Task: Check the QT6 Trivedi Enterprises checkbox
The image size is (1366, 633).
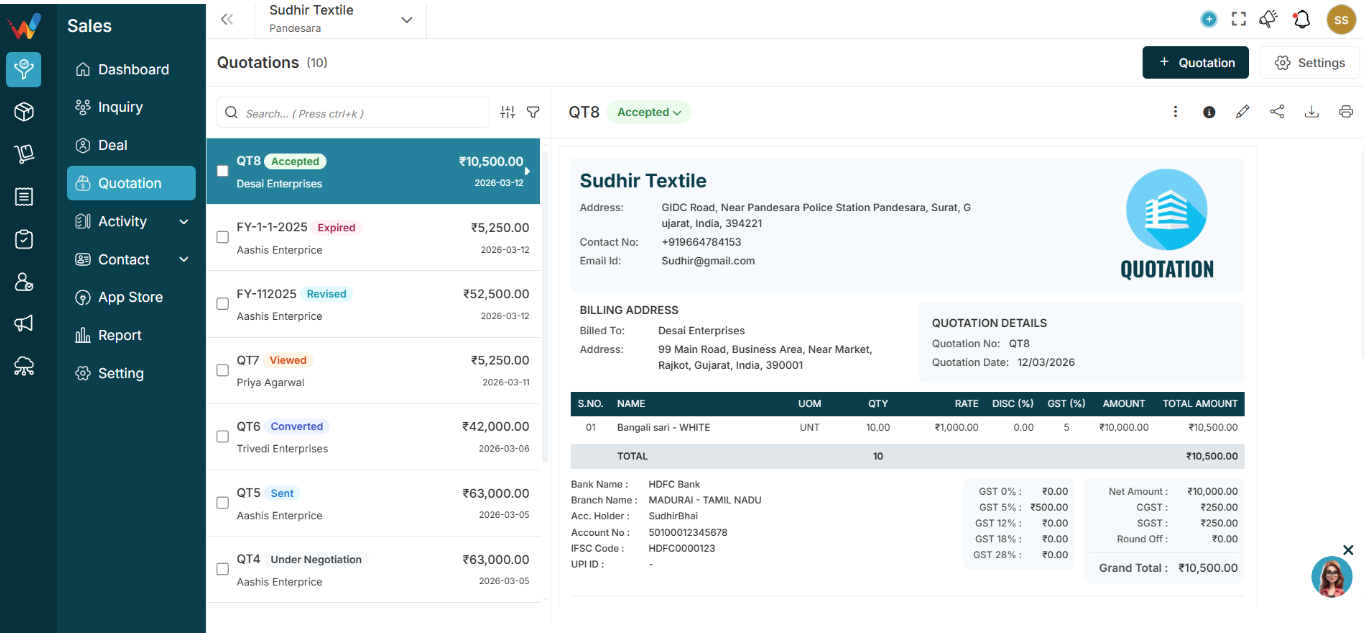Action: click(223, 436)
